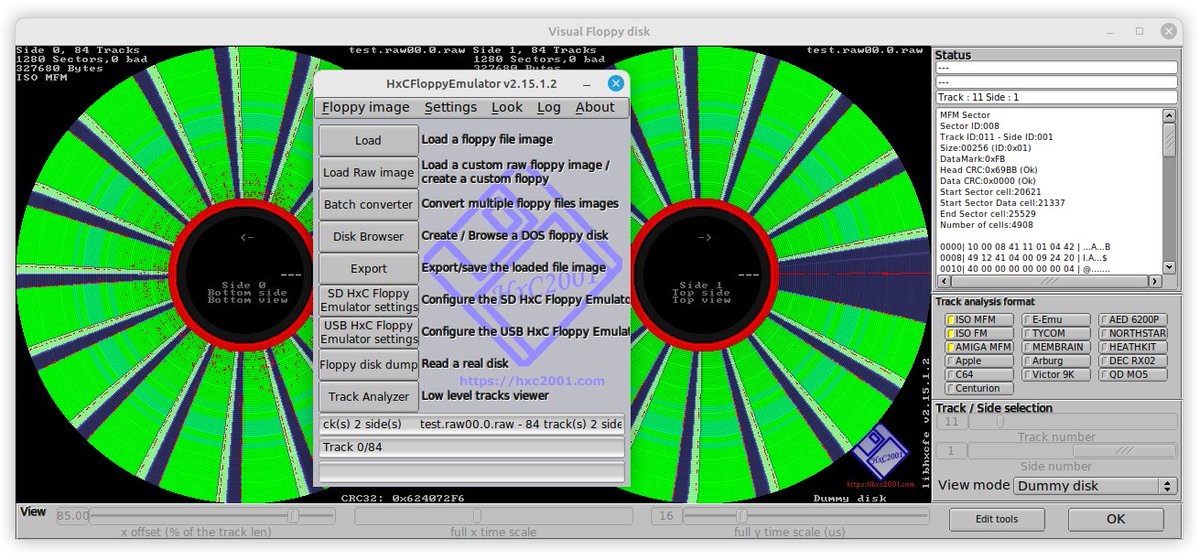Image resolution: width=1200 pixels, height=560 pixels.
Task: Click the 'Sector ID:008' status line
Action: (969, 126)
